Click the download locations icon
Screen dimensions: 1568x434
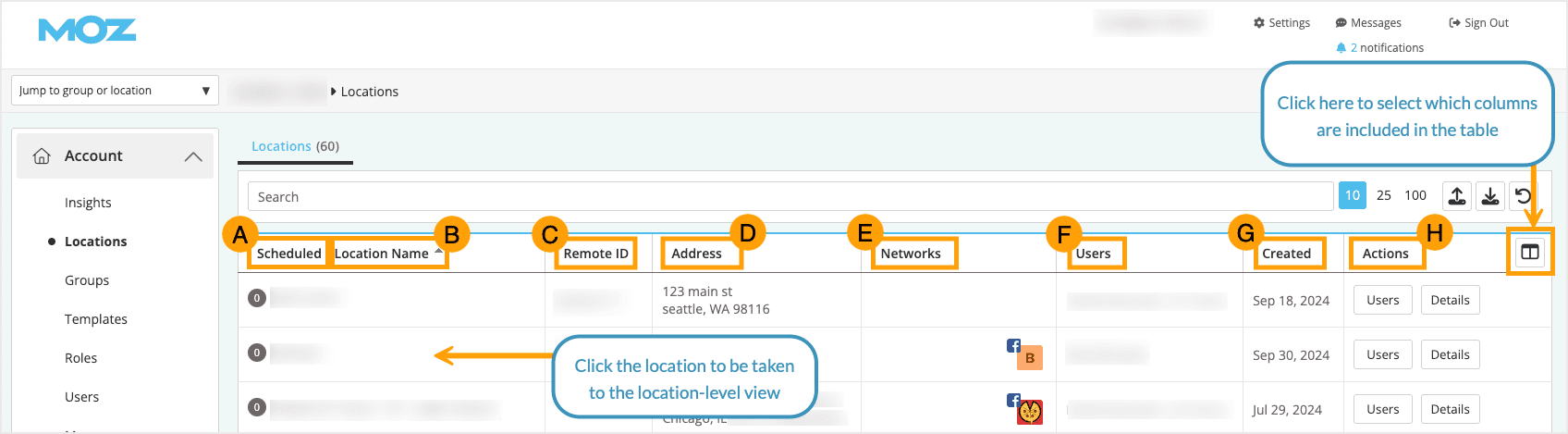(1490, 196)
